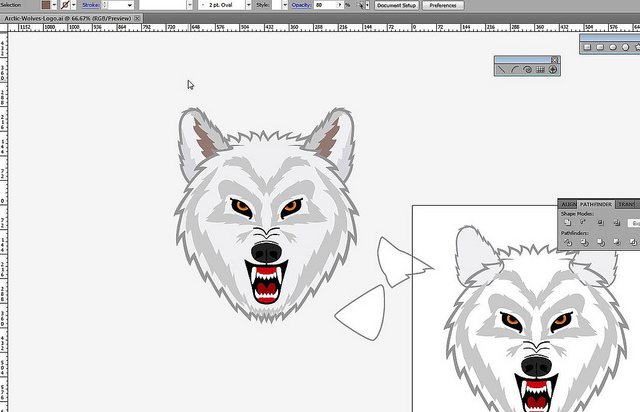Select the Ellipse tool
Screen dimensions: 640x412
click(x=613, y=47)
